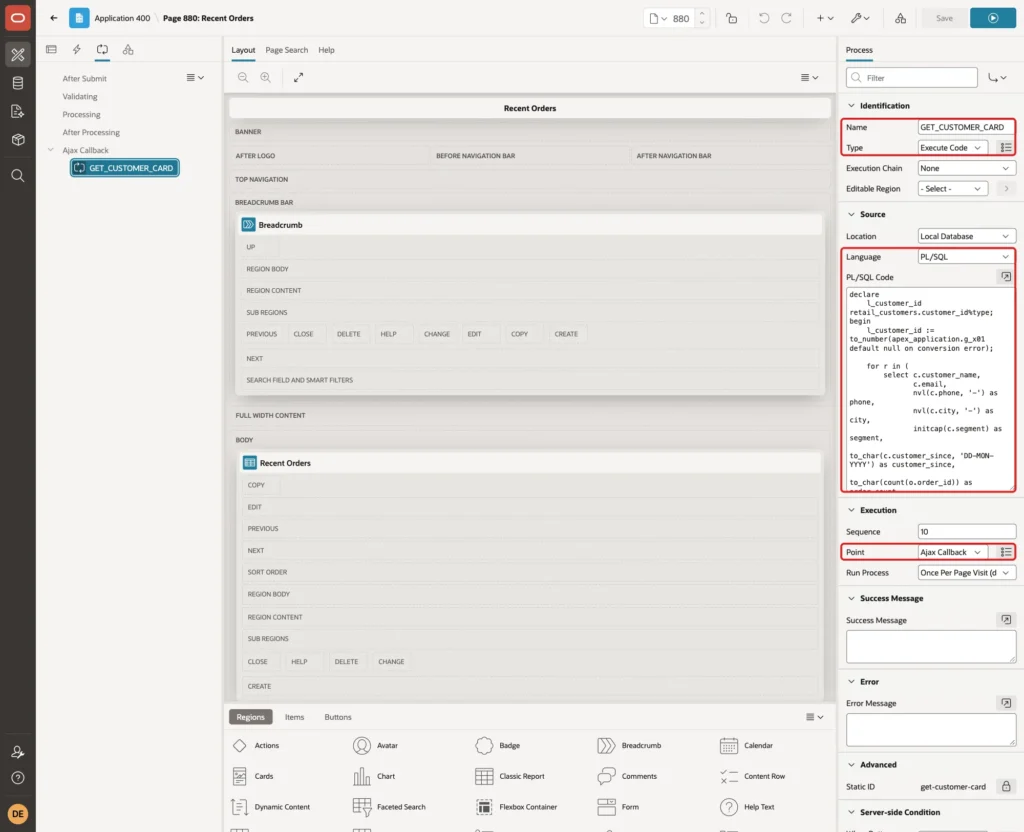The width and height of the screenshot is (1024, 832).
Task: Click the page lock icon in toolbar
Action: [x=731, y=18]
